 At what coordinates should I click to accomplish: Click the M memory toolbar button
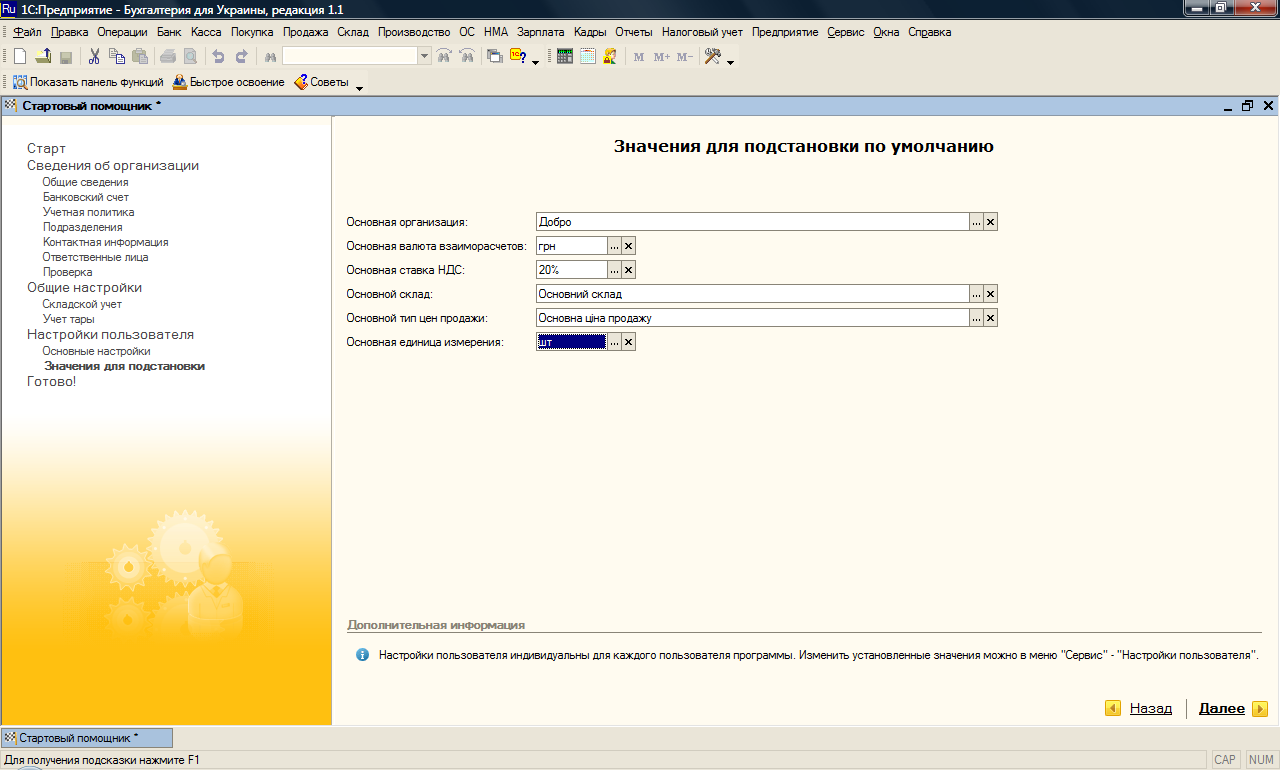tap(640, 57)
